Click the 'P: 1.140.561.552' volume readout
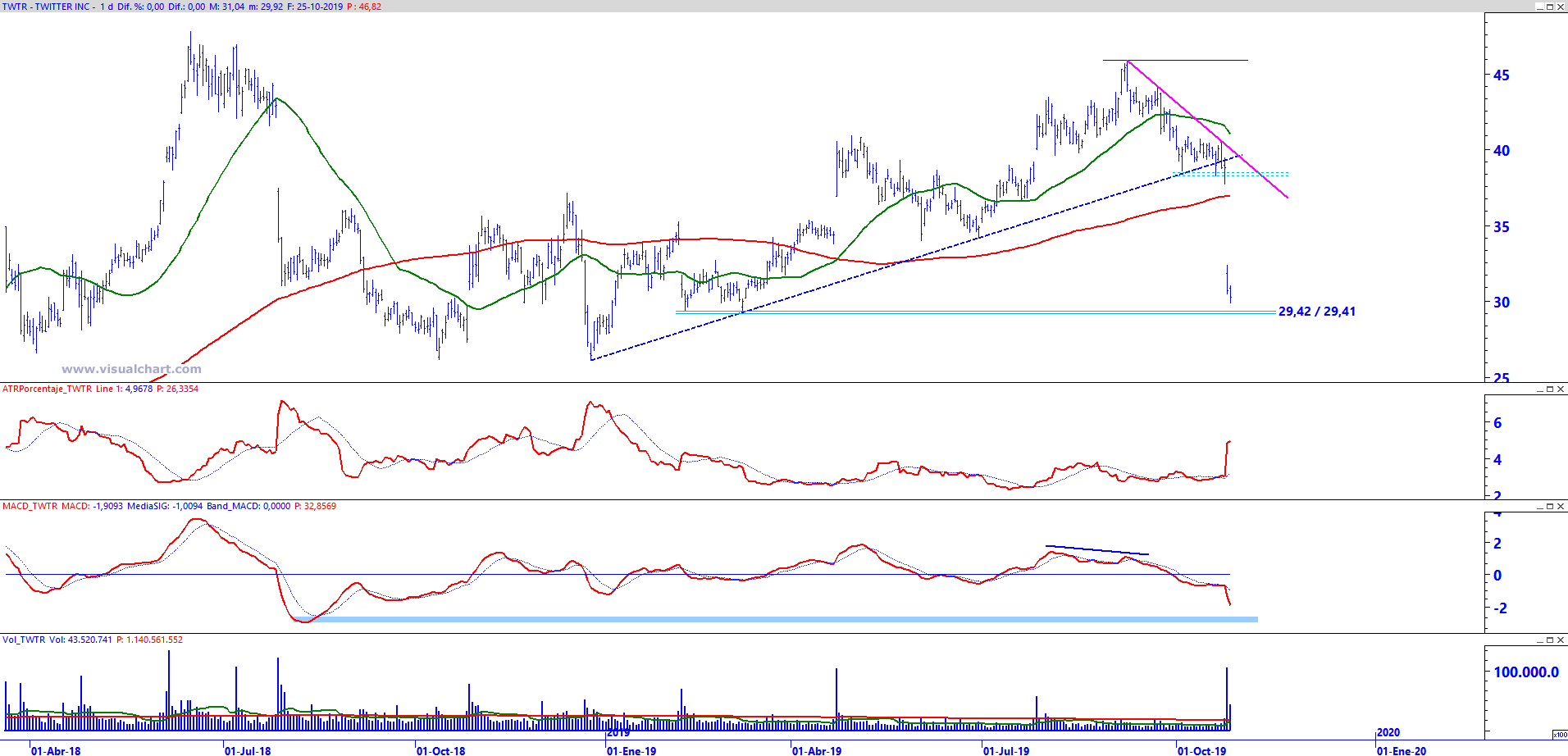1568x756 pixels. click(149, 640)
